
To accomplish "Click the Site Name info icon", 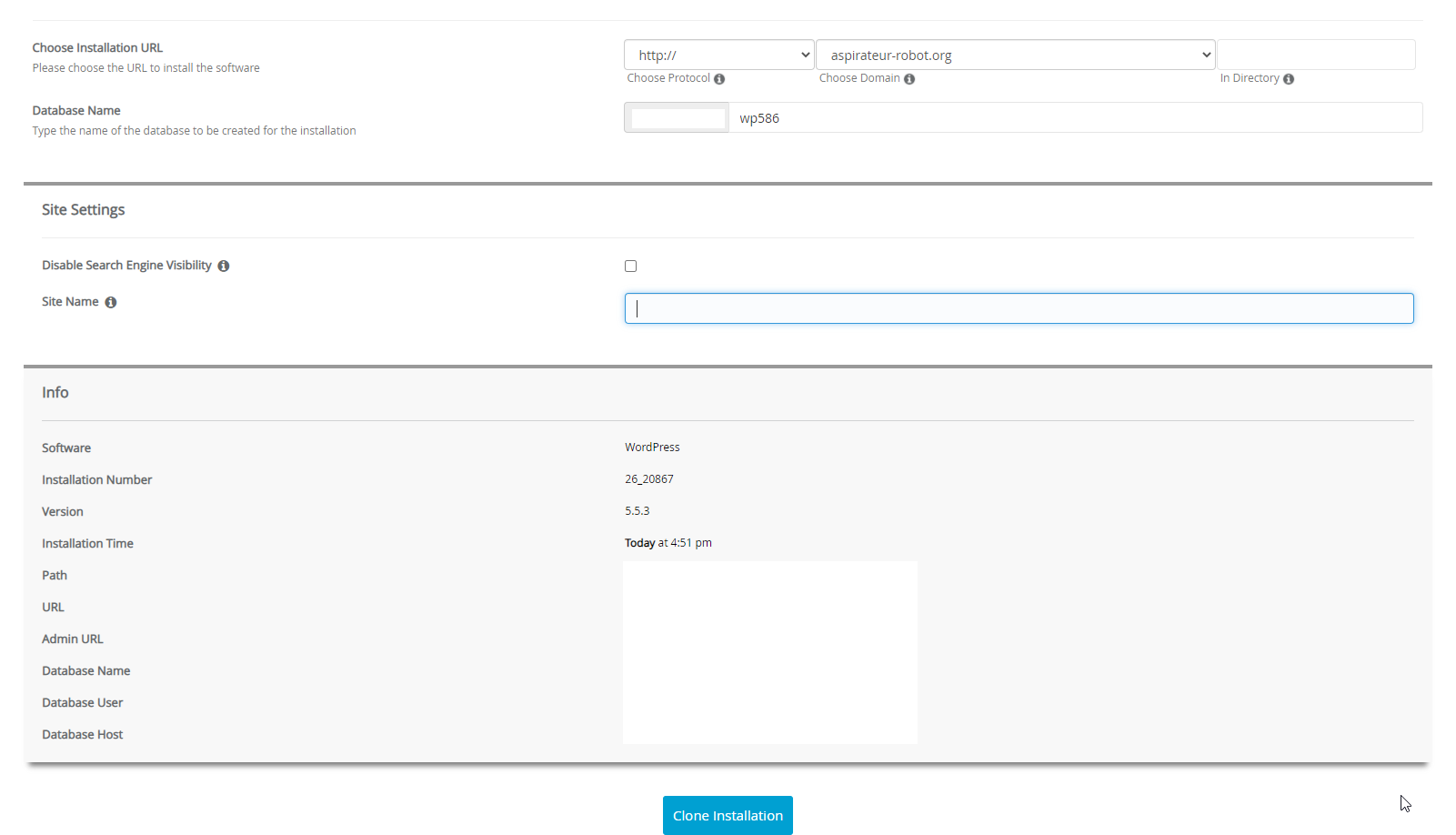I will (x=111, y=302).
